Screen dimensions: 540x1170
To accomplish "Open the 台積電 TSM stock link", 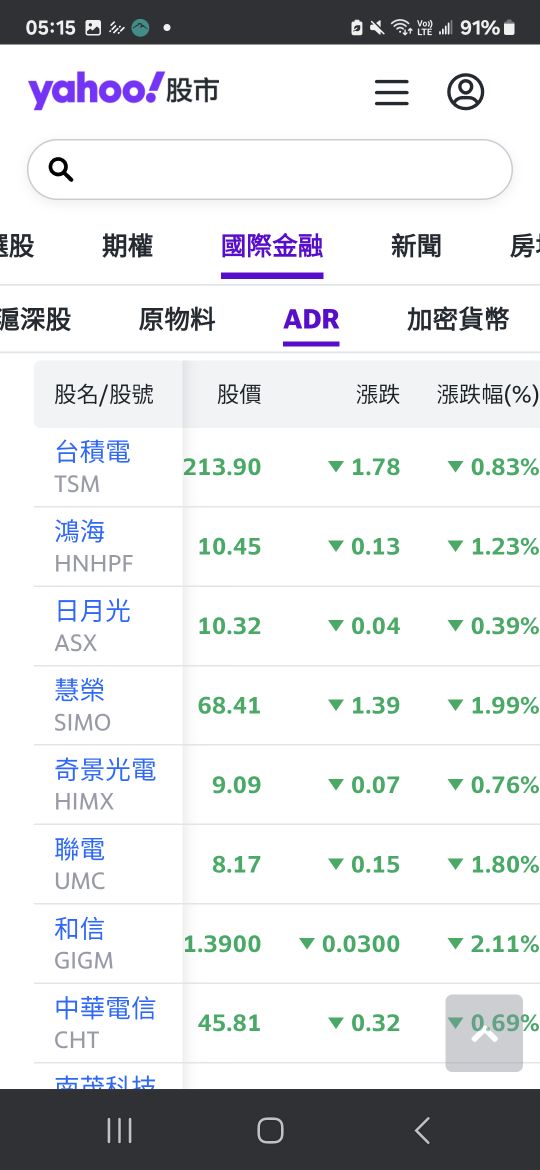I will coord(92,466).
